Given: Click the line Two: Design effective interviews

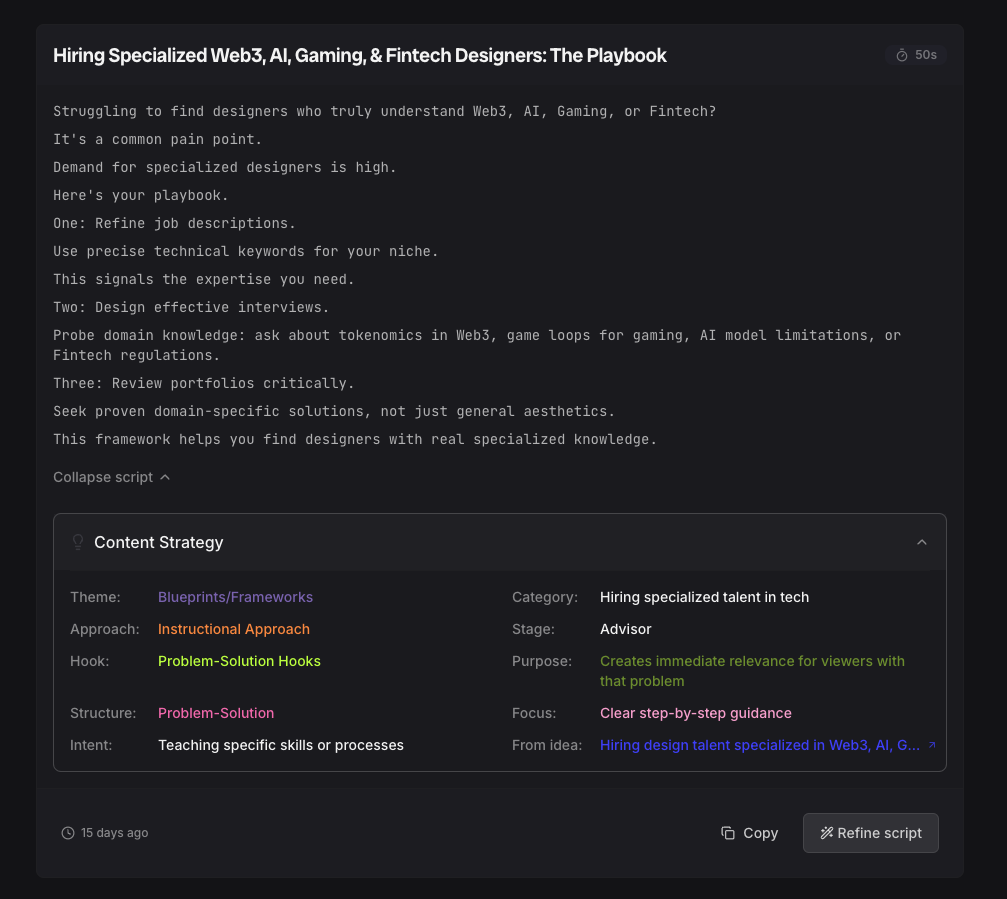Looking at the screenshot, I should tap(191, 308).
